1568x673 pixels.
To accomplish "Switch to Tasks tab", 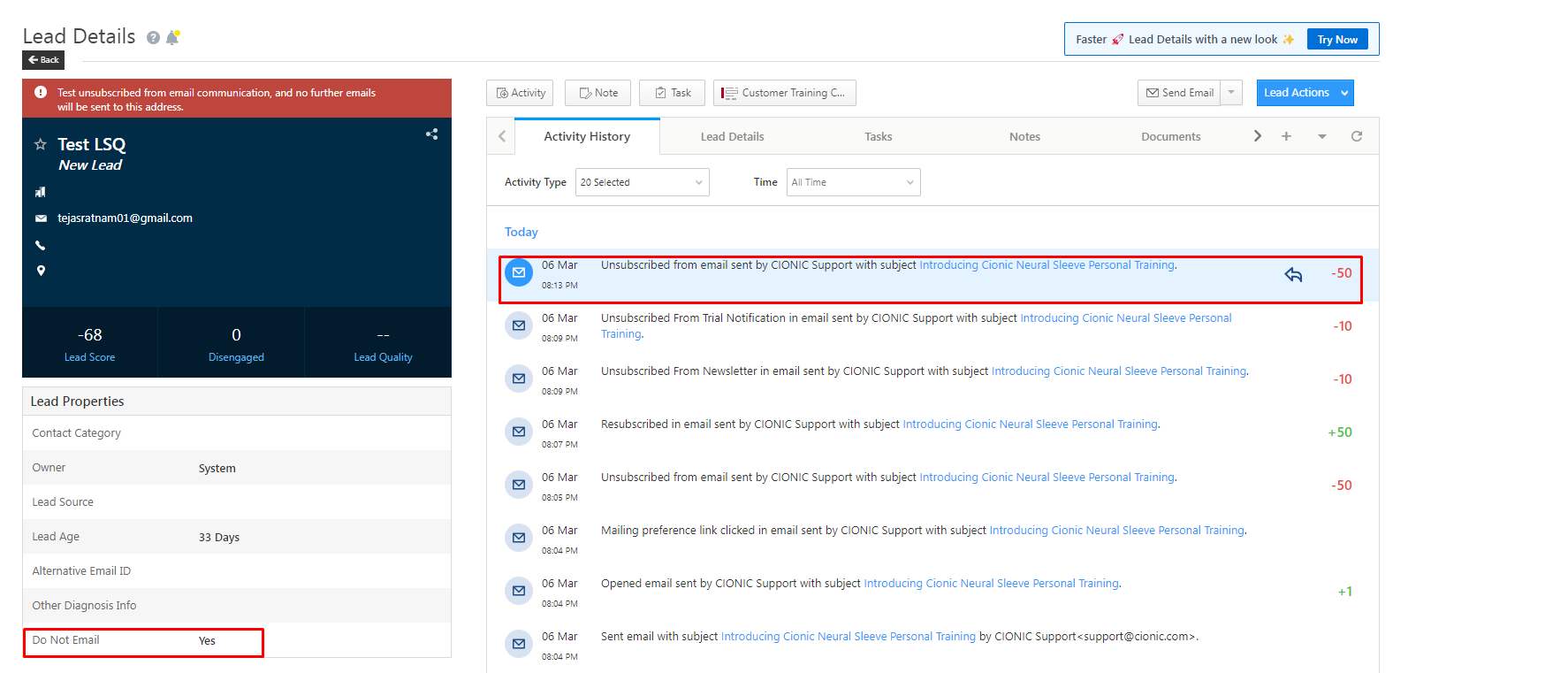I will (x=878, y=136).
